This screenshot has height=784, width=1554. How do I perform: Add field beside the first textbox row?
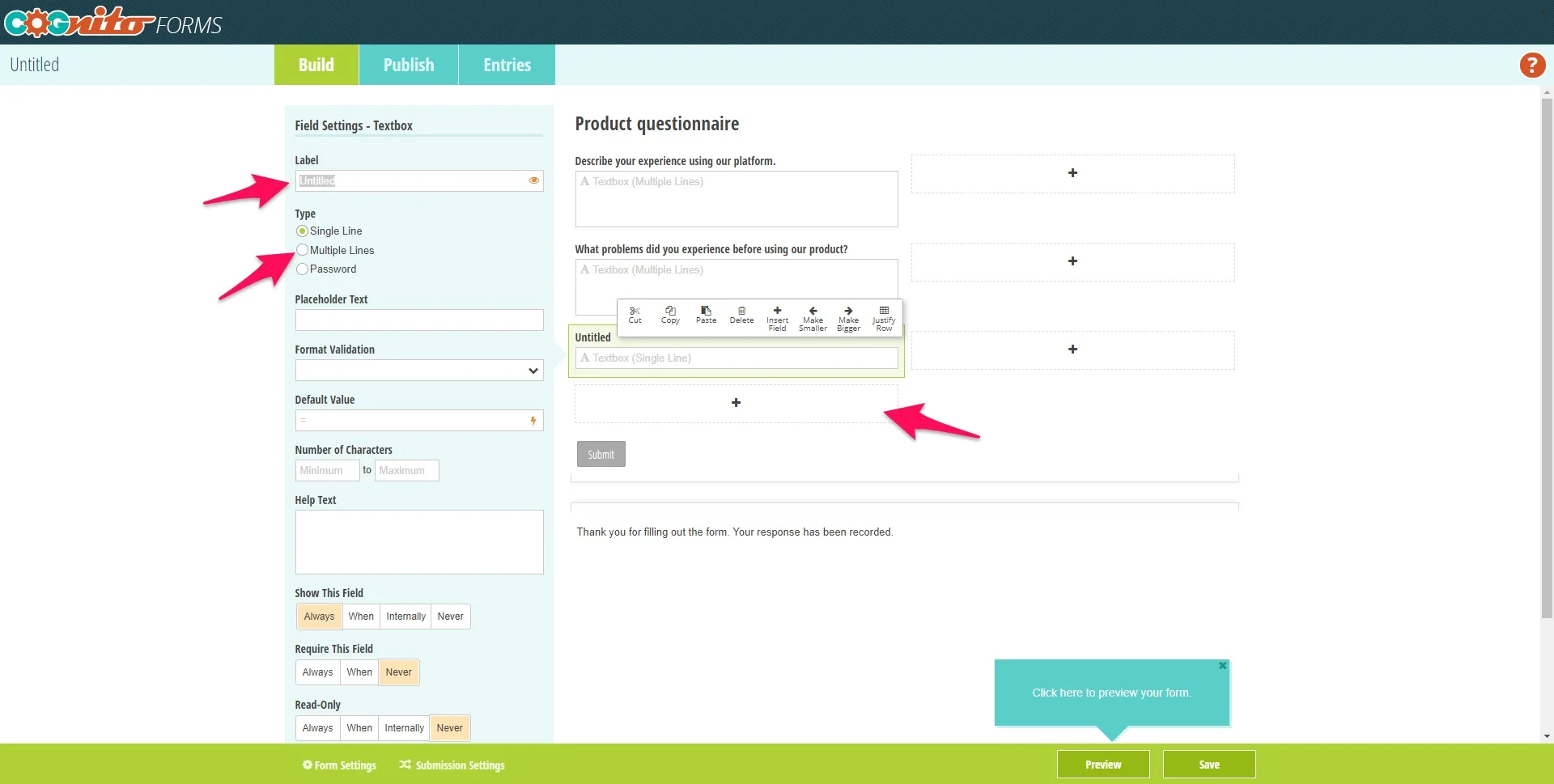click(x=1072, y=173)
